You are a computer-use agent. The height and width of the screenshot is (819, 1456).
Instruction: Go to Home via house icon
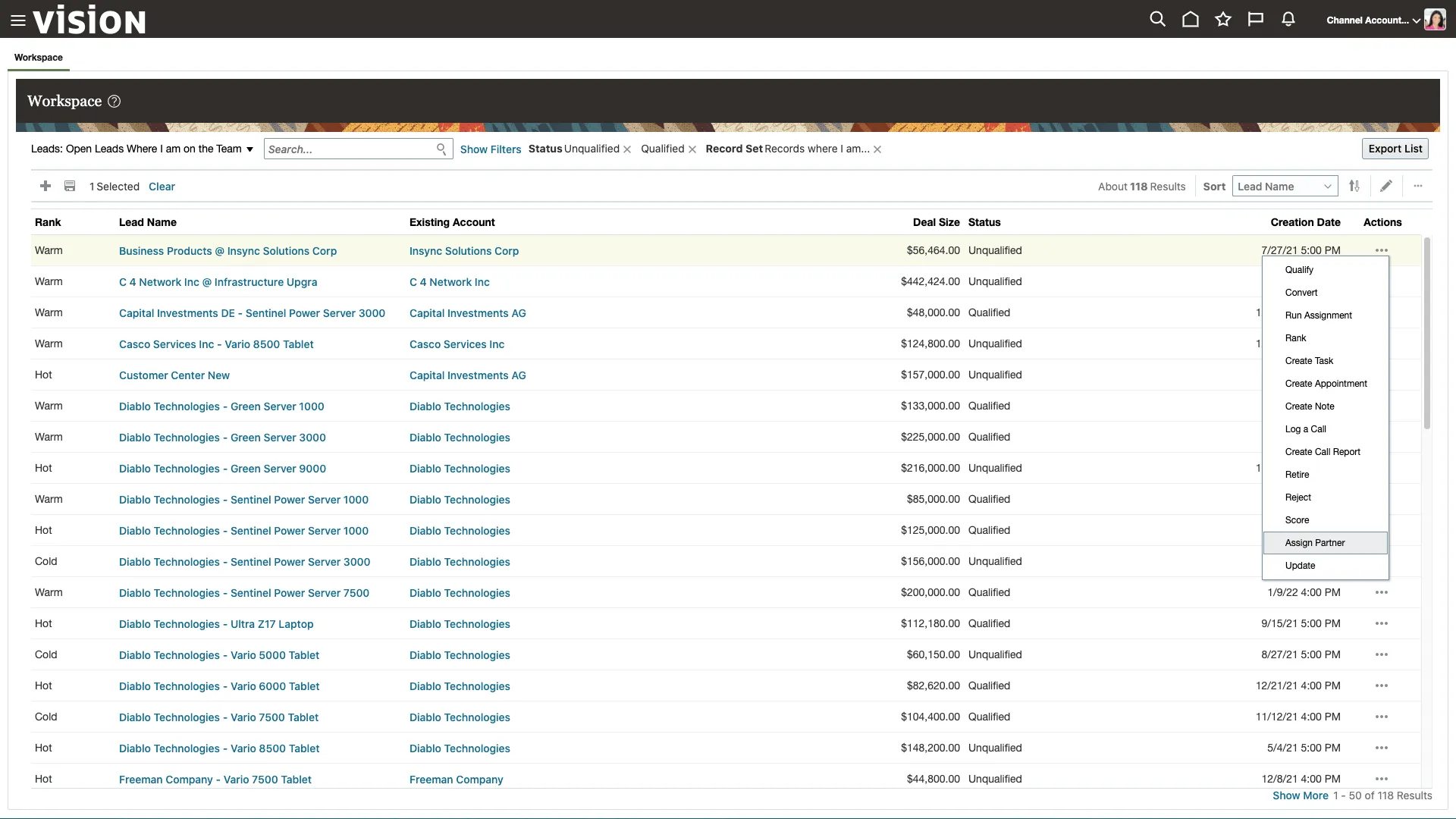click(1191, 20)
